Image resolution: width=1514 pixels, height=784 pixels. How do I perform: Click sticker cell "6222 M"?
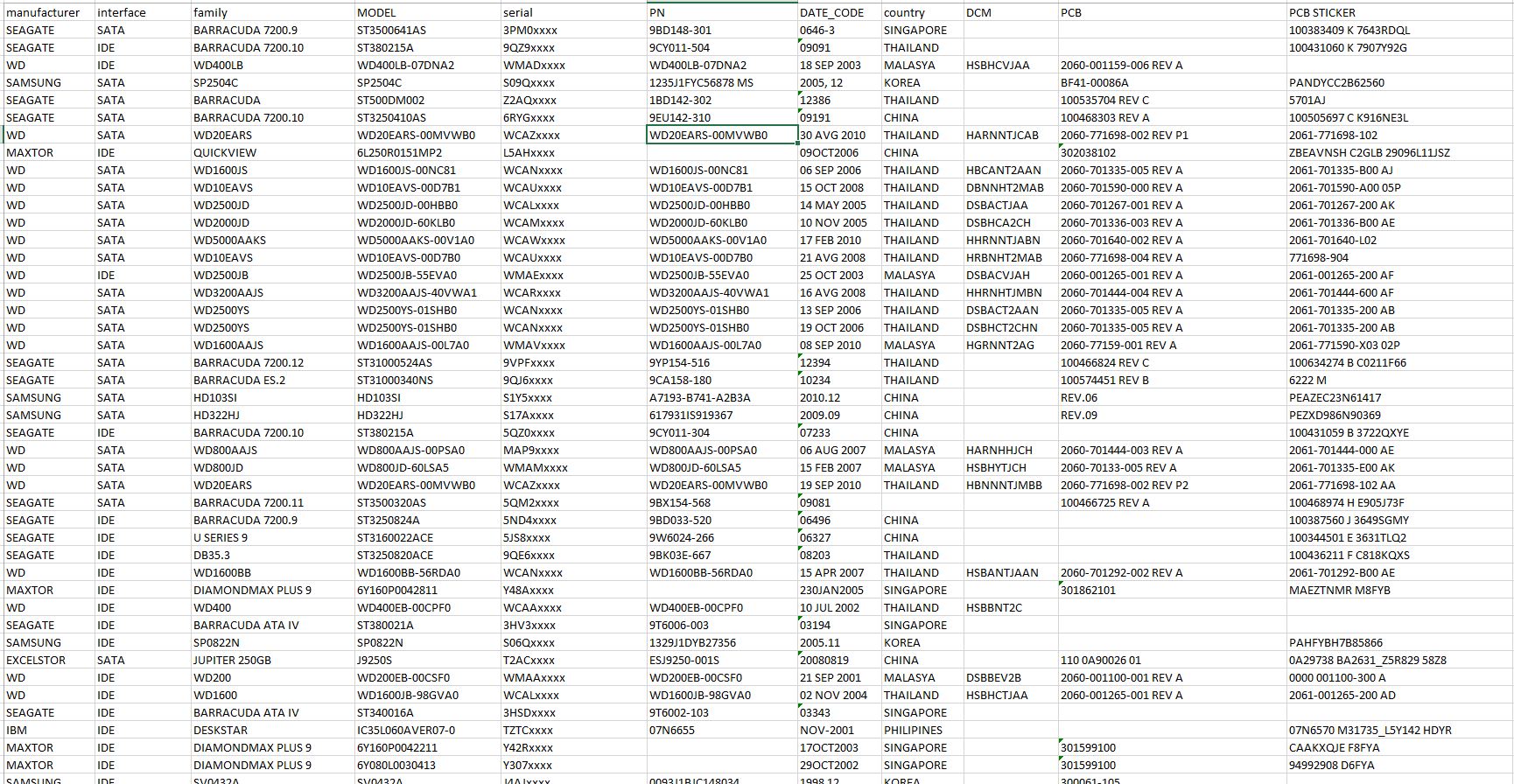(x=1399, y=380)
